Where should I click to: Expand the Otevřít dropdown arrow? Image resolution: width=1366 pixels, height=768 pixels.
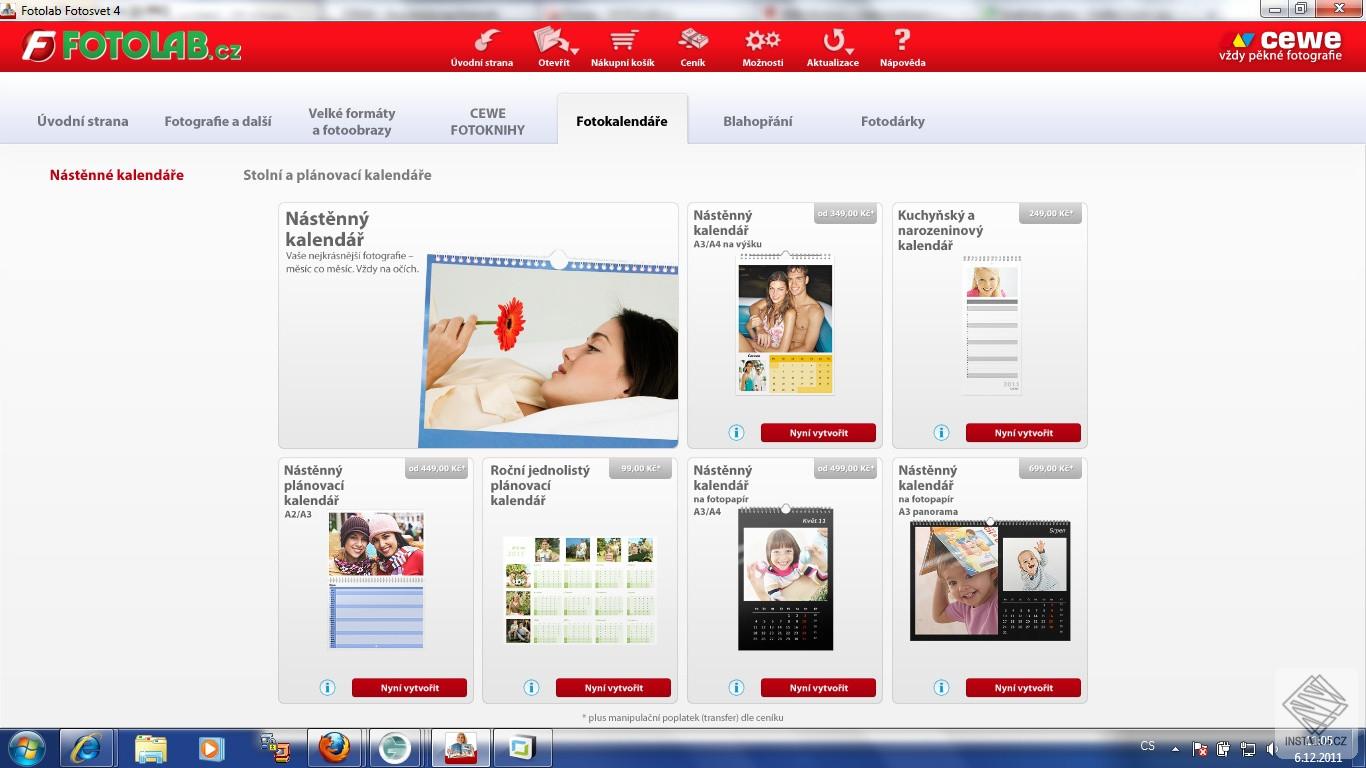point(575,50)
